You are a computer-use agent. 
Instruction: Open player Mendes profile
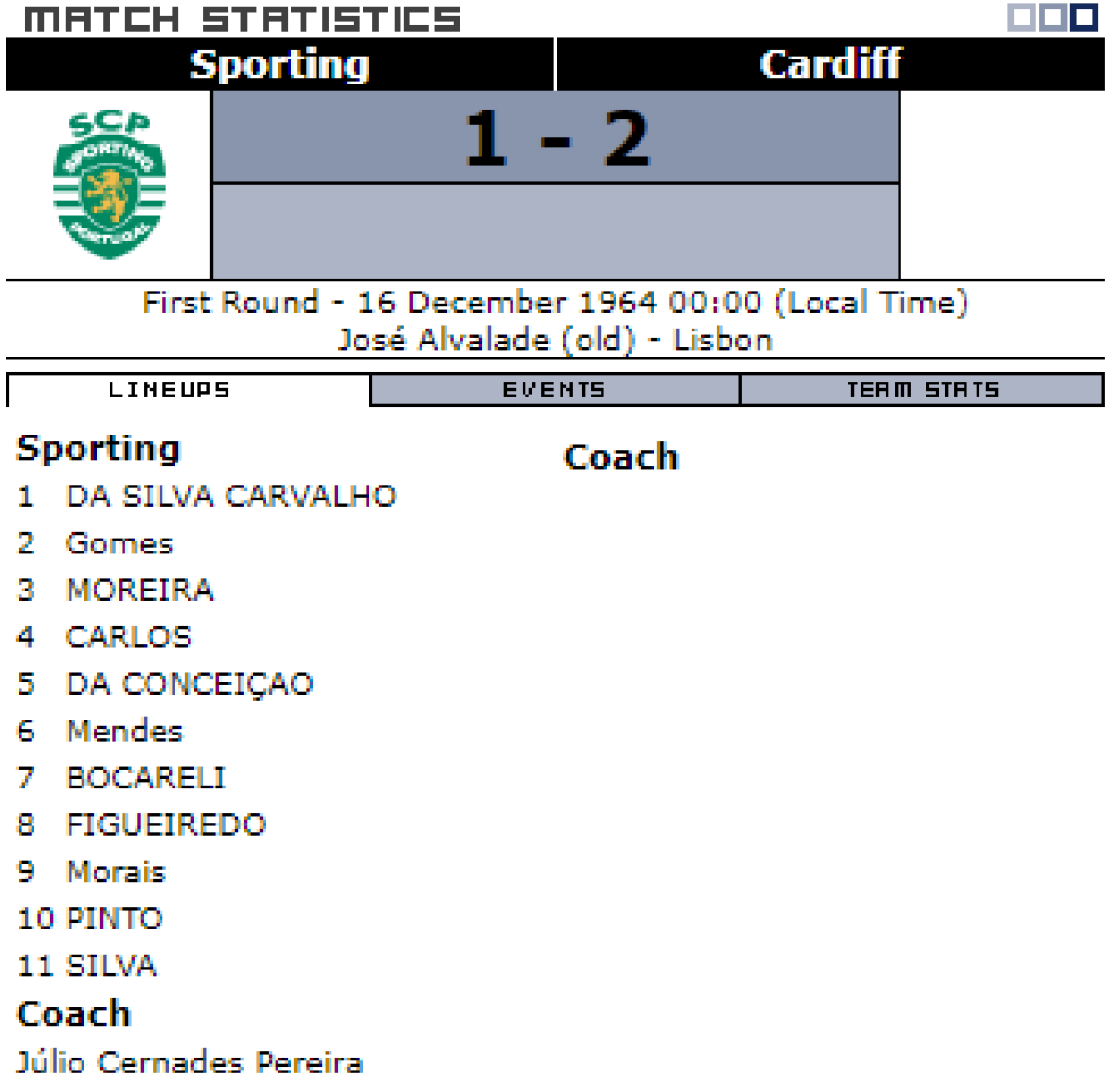click(125, 731)
